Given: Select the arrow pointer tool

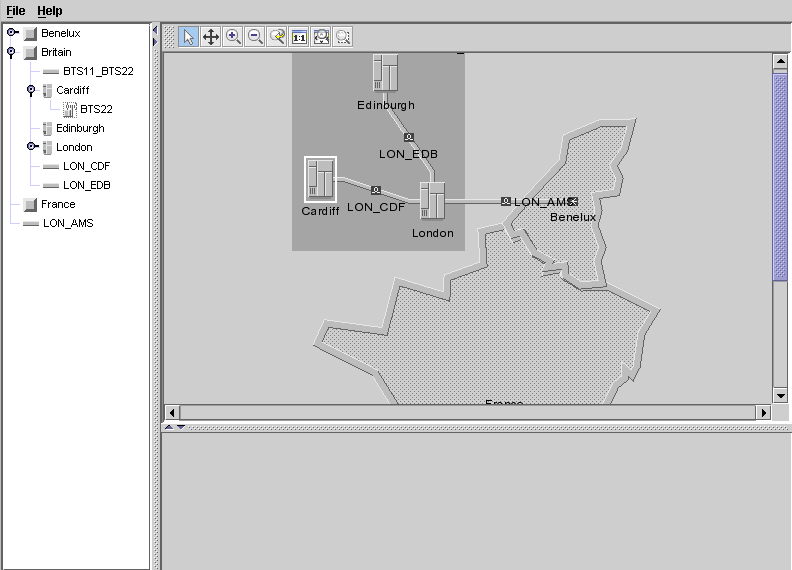Looking at the screenshot, I should (x=189, y=37).
